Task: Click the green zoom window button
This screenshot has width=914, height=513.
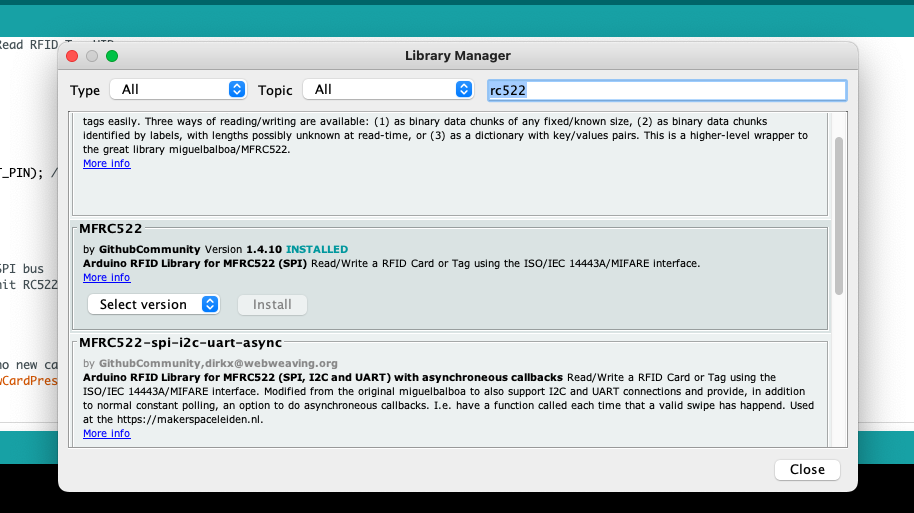Action: point(112,56)
